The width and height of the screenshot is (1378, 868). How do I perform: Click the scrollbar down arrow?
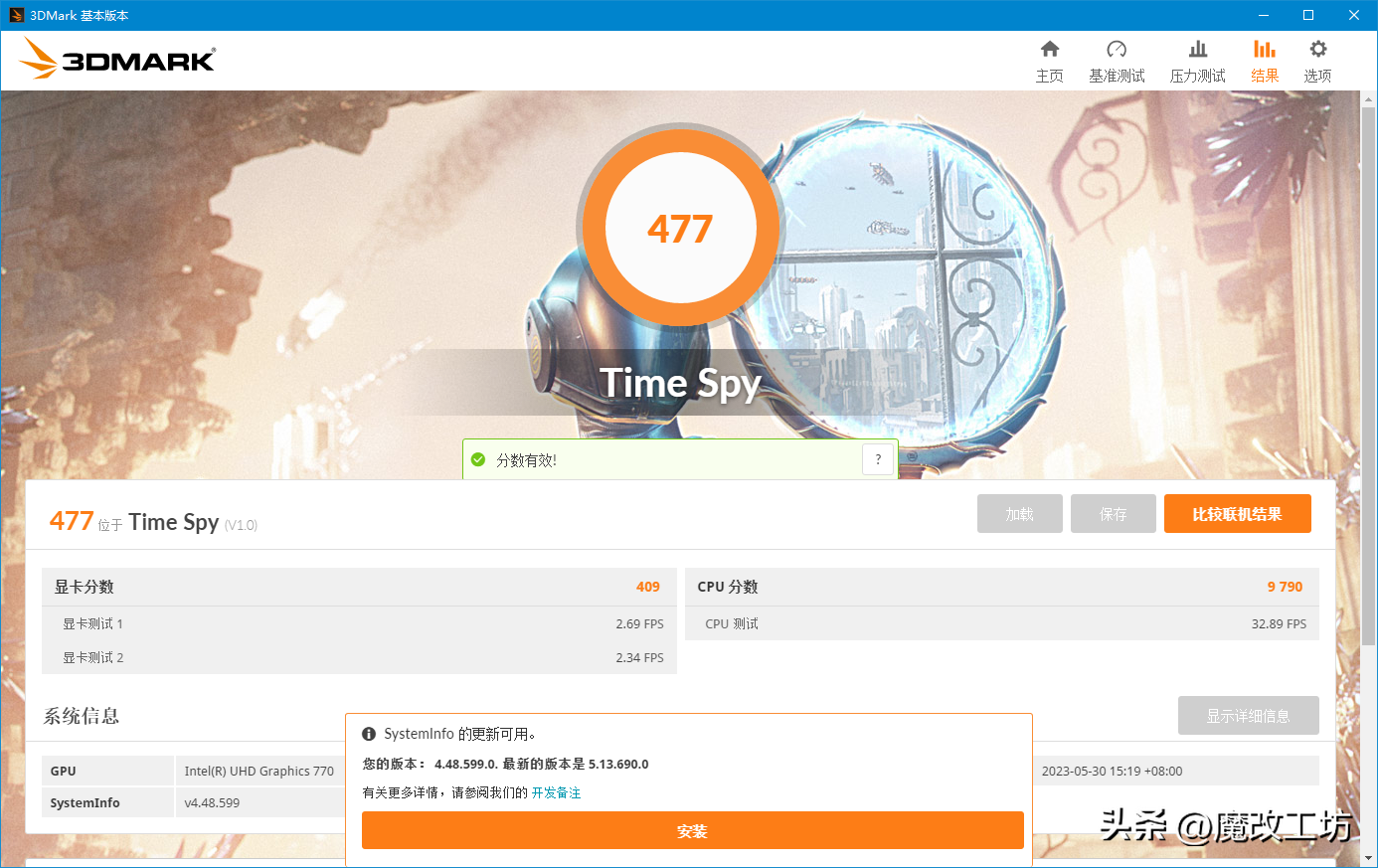click(1368, 858)
